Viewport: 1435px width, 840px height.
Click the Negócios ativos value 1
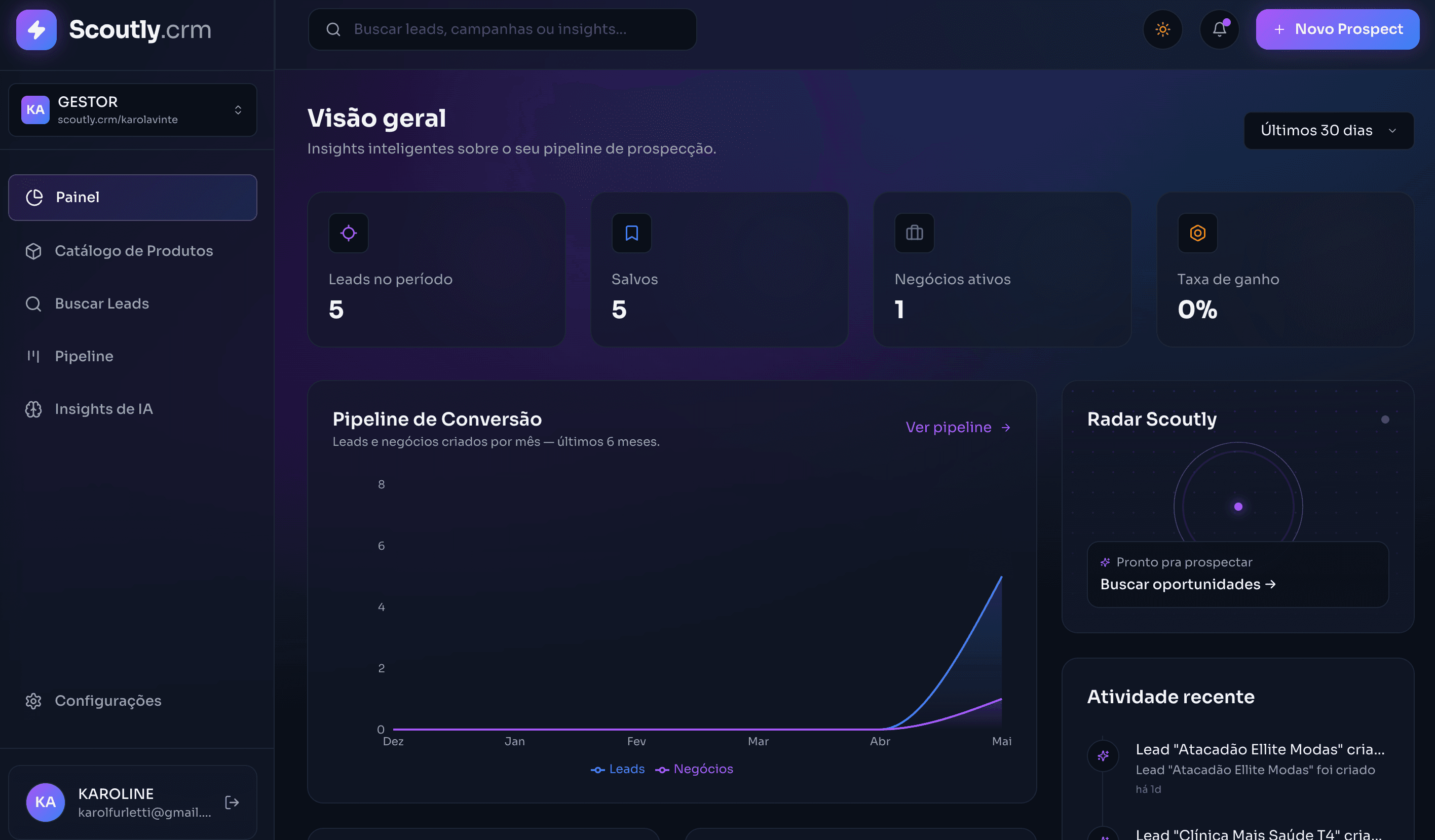coord(899,310)
